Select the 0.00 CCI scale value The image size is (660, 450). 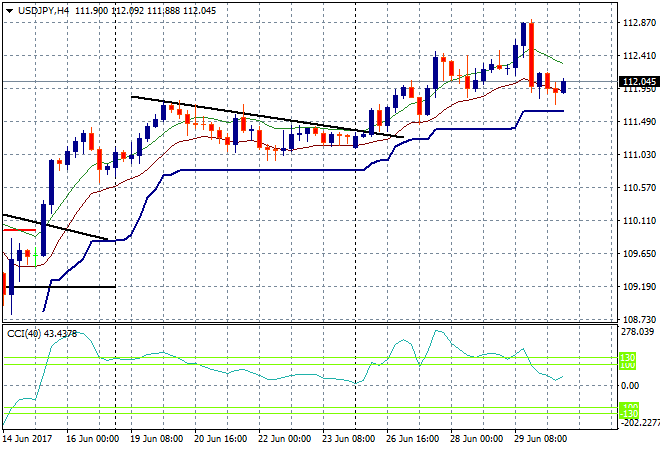coord(630,386)
